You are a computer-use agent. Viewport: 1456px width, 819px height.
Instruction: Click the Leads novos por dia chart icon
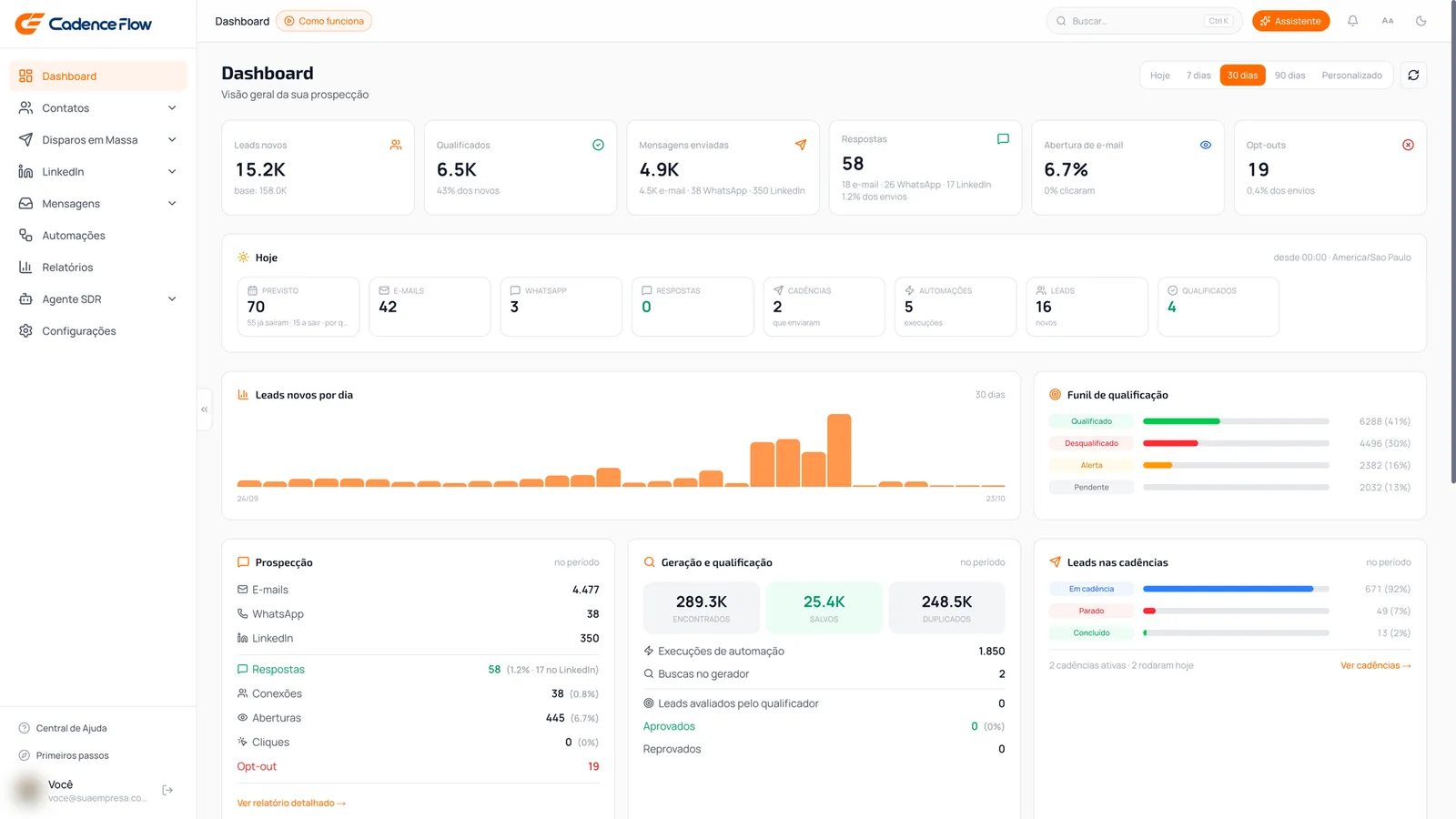pos(243,395)
